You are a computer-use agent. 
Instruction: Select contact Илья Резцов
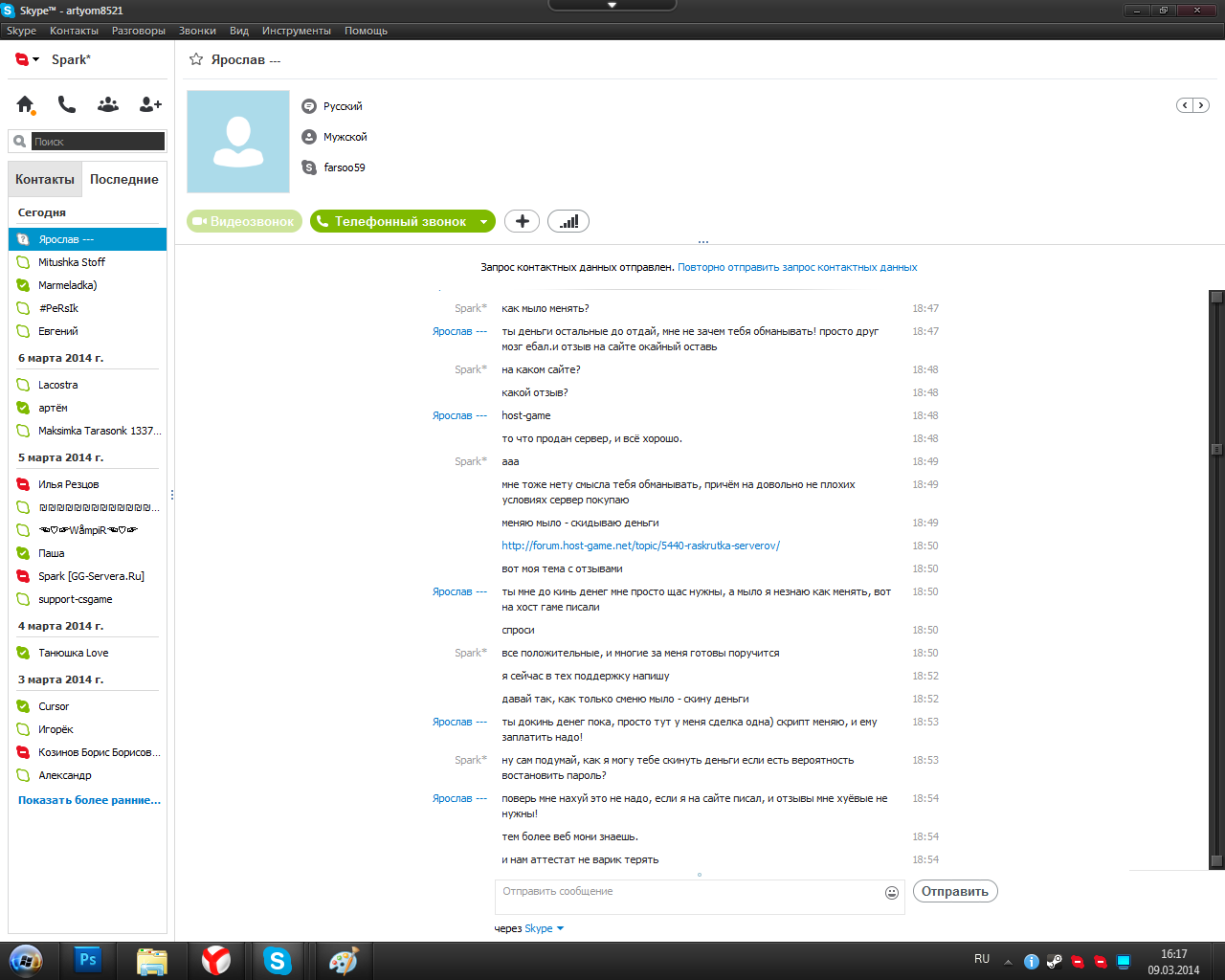87,484
